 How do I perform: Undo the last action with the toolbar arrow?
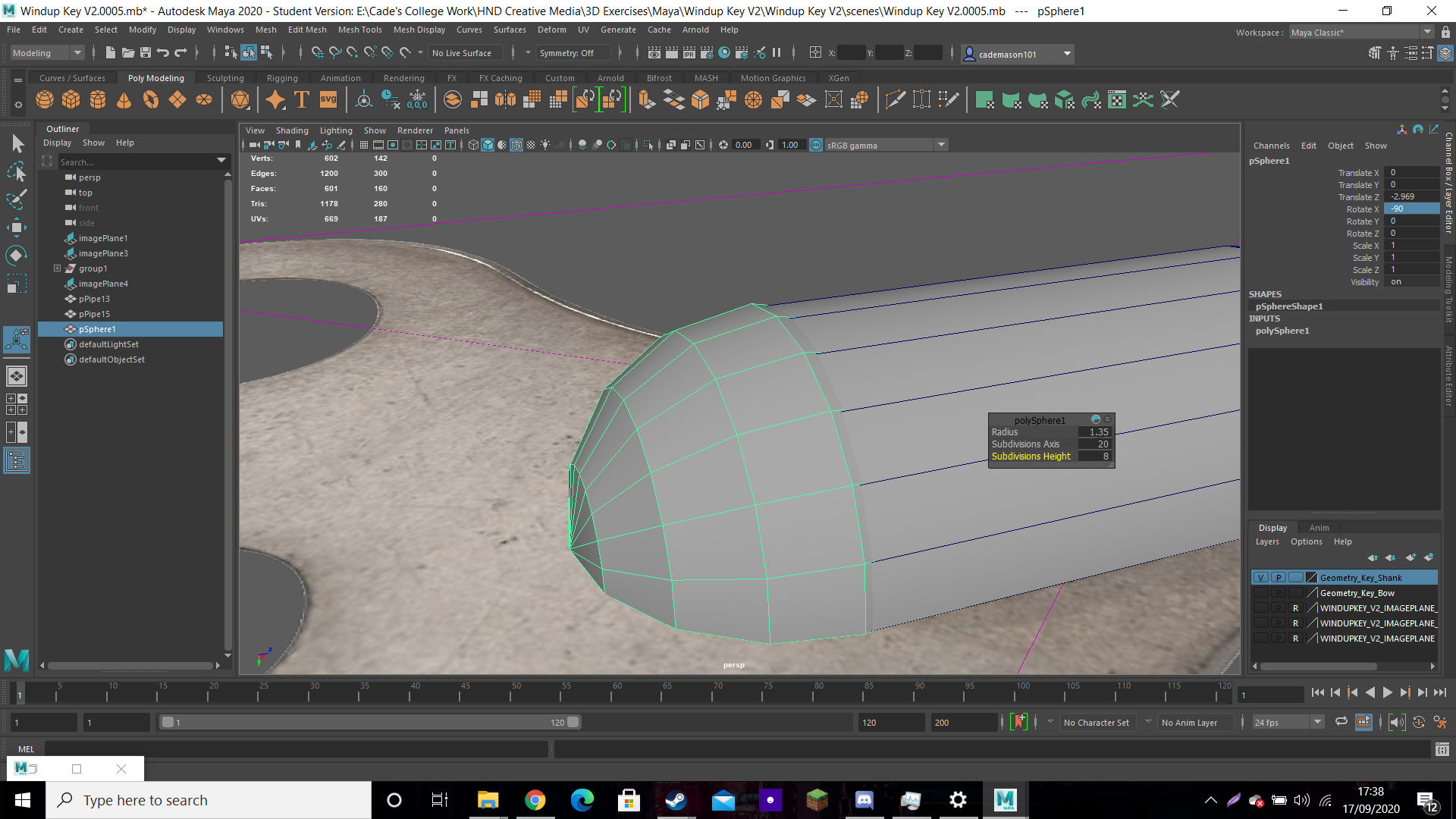pyautogui.click(x=162, y=52)
